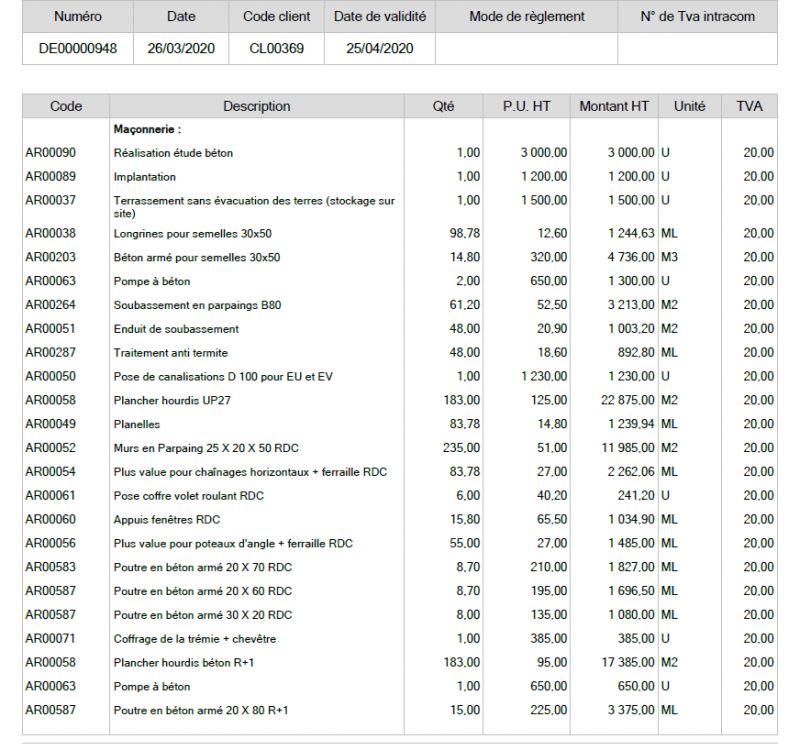Click the empty N° de Tva intracom cell
Image resolution: width=800 pixels, height=750 pixels.
pyautogui.click(x=696, y=49)
